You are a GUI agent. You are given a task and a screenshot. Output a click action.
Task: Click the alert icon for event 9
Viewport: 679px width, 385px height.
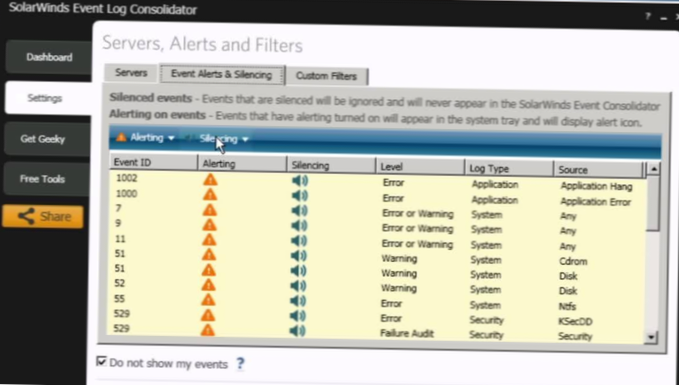[x=210, y=225]
